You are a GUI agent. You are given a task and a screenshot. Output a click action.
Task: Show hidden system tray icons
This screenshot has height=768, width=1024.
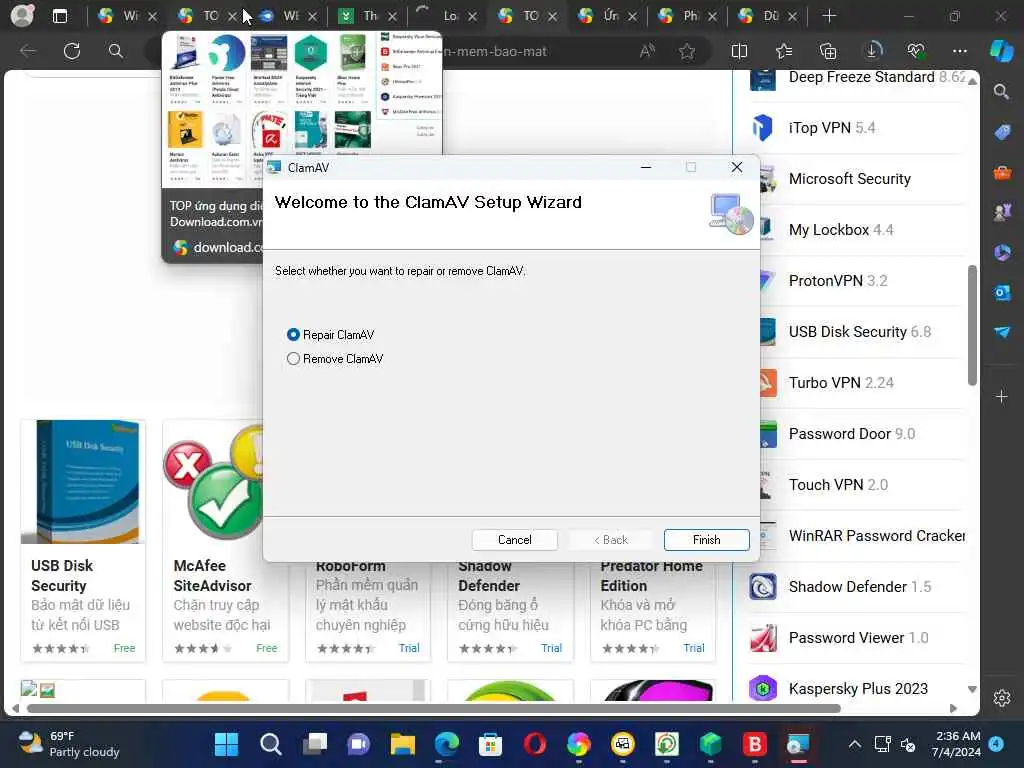[x=854, y=744]
